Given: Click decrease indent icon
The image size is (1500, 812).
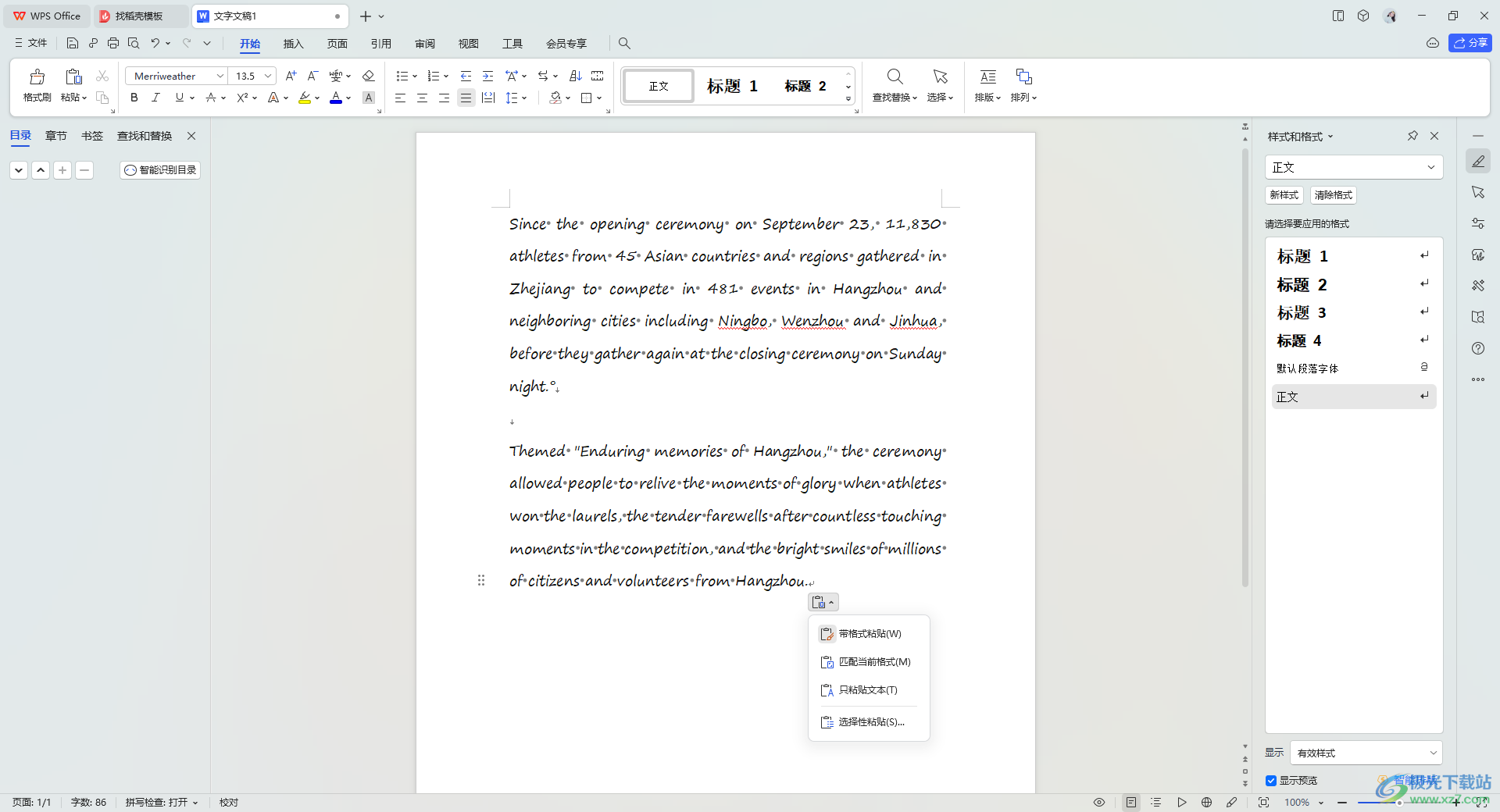Looking at the screenshot, I should tap(466, 76).
